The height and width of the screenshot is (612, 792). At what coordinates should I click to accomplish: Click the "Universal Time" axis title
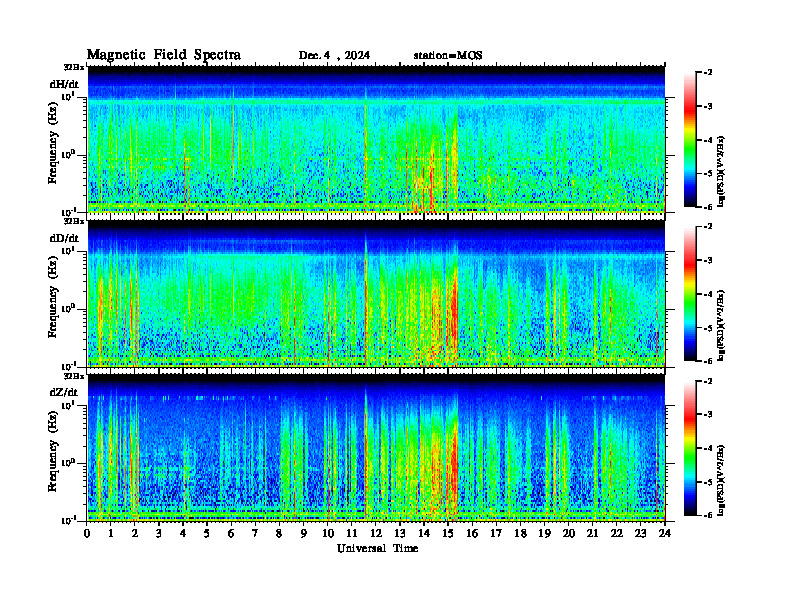click(377, 548)
